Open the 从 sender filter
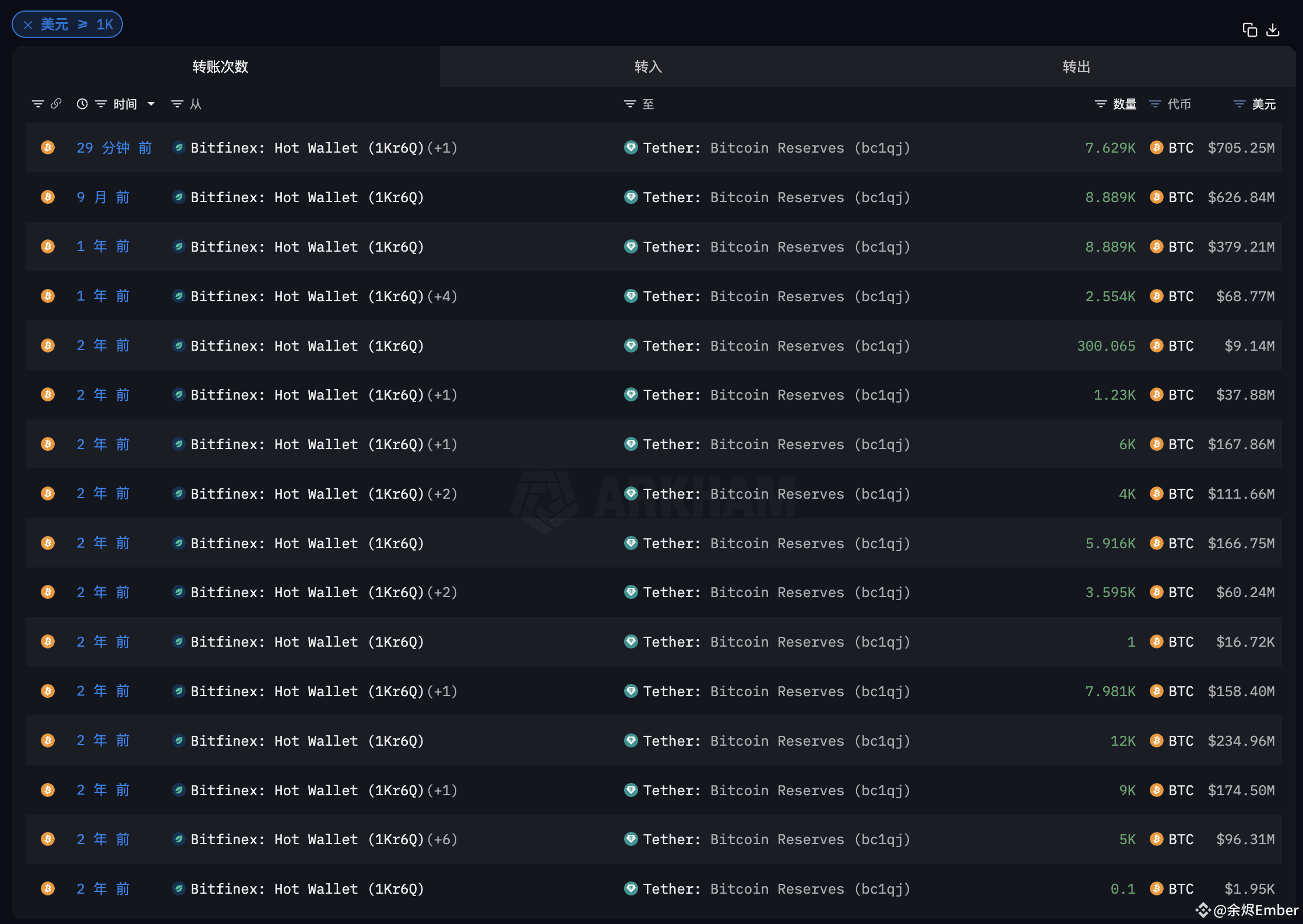The image size is (1303, 924). [x=177, y=104]
